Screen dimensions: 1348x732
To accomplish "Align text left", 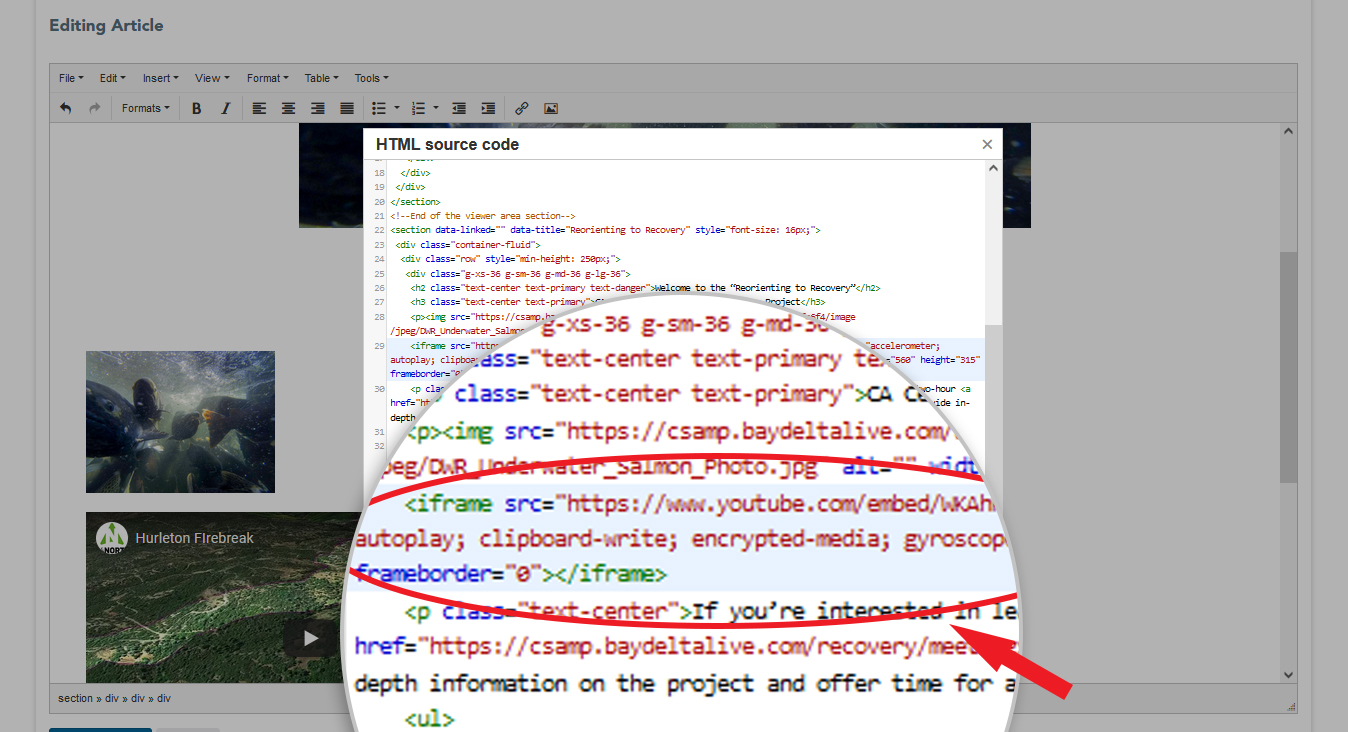I will [x=259, y=108].
